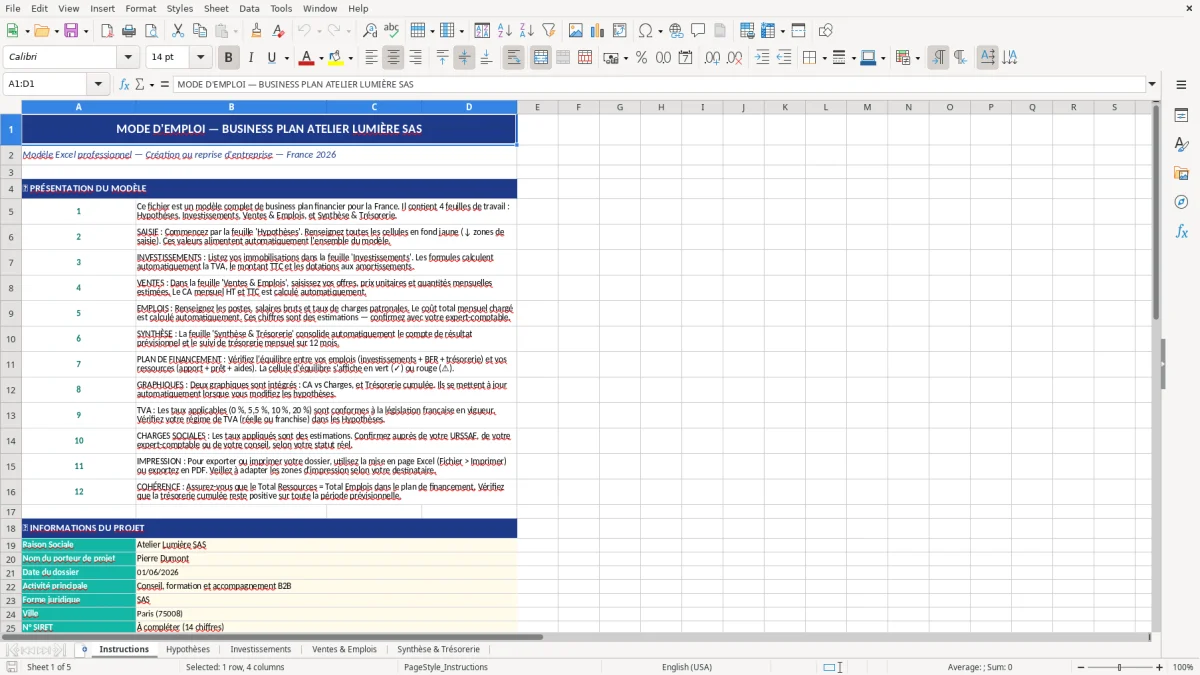Copy the selected cells
The width and height of the screenshot is (1200, 675).
[199, 31]
